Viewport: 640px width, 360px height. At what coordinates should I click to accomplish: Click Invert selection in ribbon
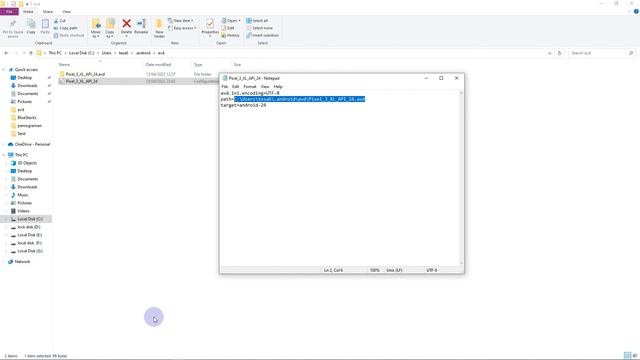pyautogui.click(x=262, y=35)
